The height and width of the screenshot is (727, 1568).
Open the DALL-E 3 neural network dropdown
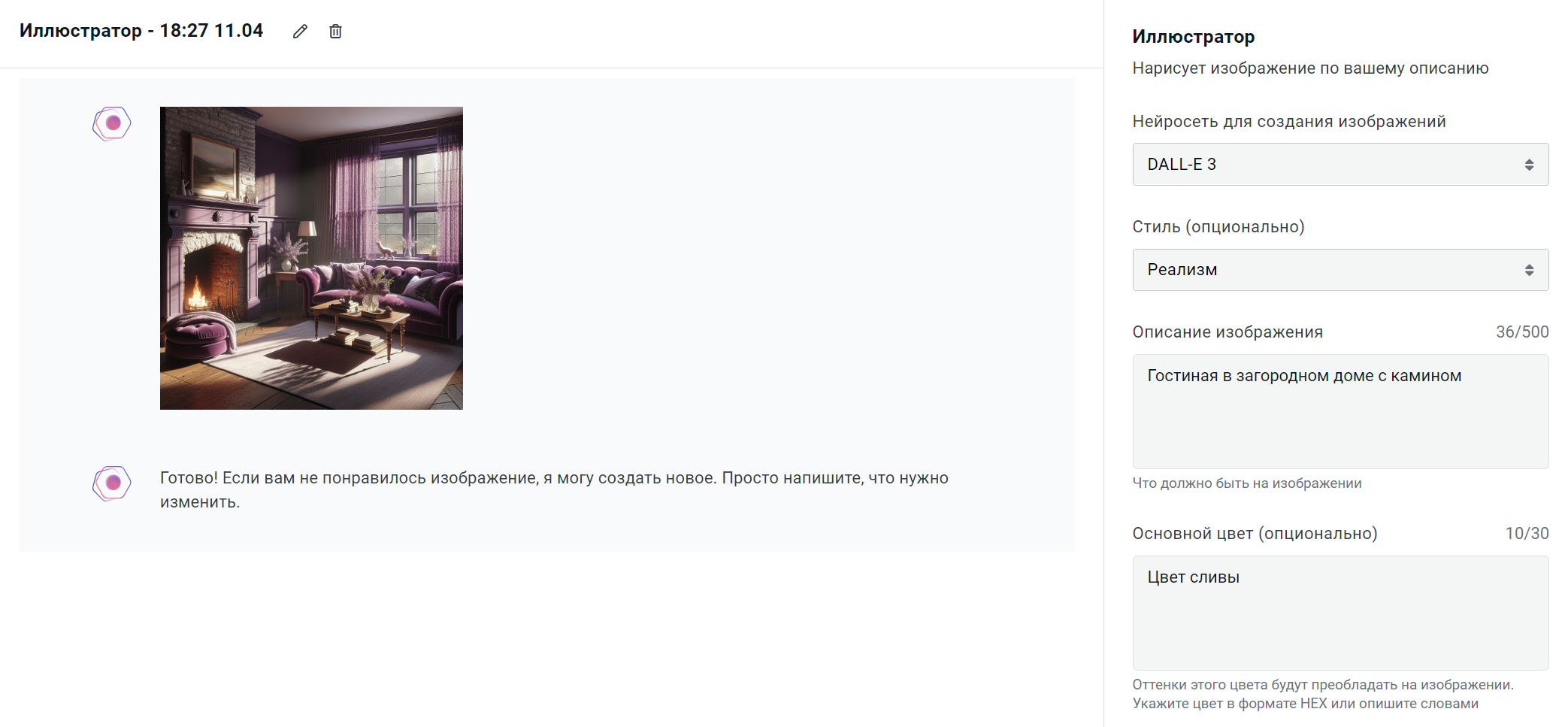tap(1340, 164)
